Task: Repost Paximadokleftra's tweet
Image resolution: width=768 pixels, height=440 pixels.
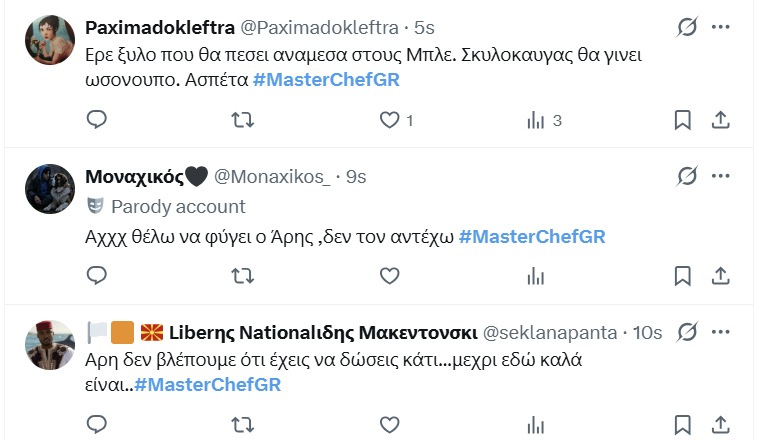Action: [x=243, y=120]
